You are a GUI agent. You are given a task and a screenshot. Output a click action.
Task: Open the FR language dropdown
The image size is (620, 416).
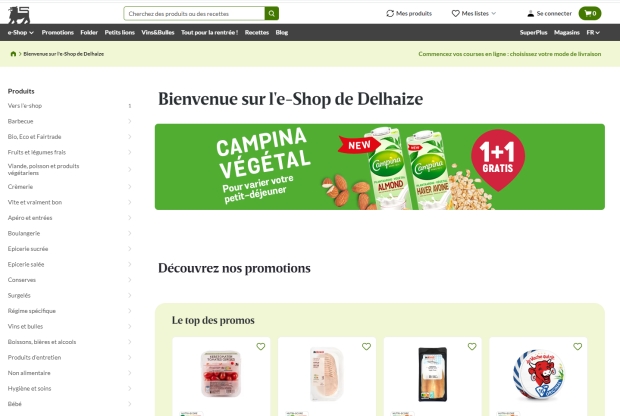(593, 32)
